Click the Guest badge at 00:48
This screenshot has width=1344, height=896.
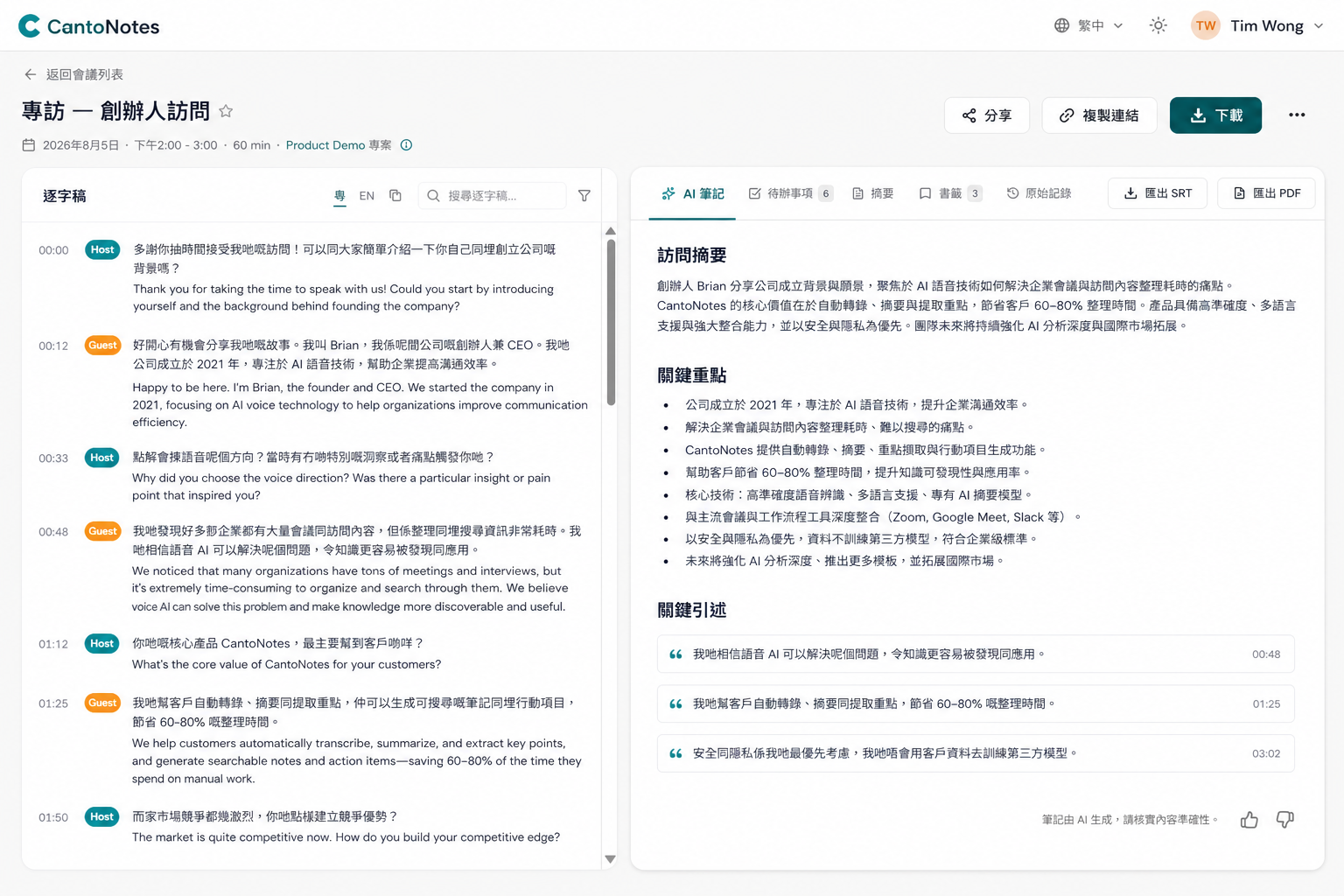(x=102, y=531)
